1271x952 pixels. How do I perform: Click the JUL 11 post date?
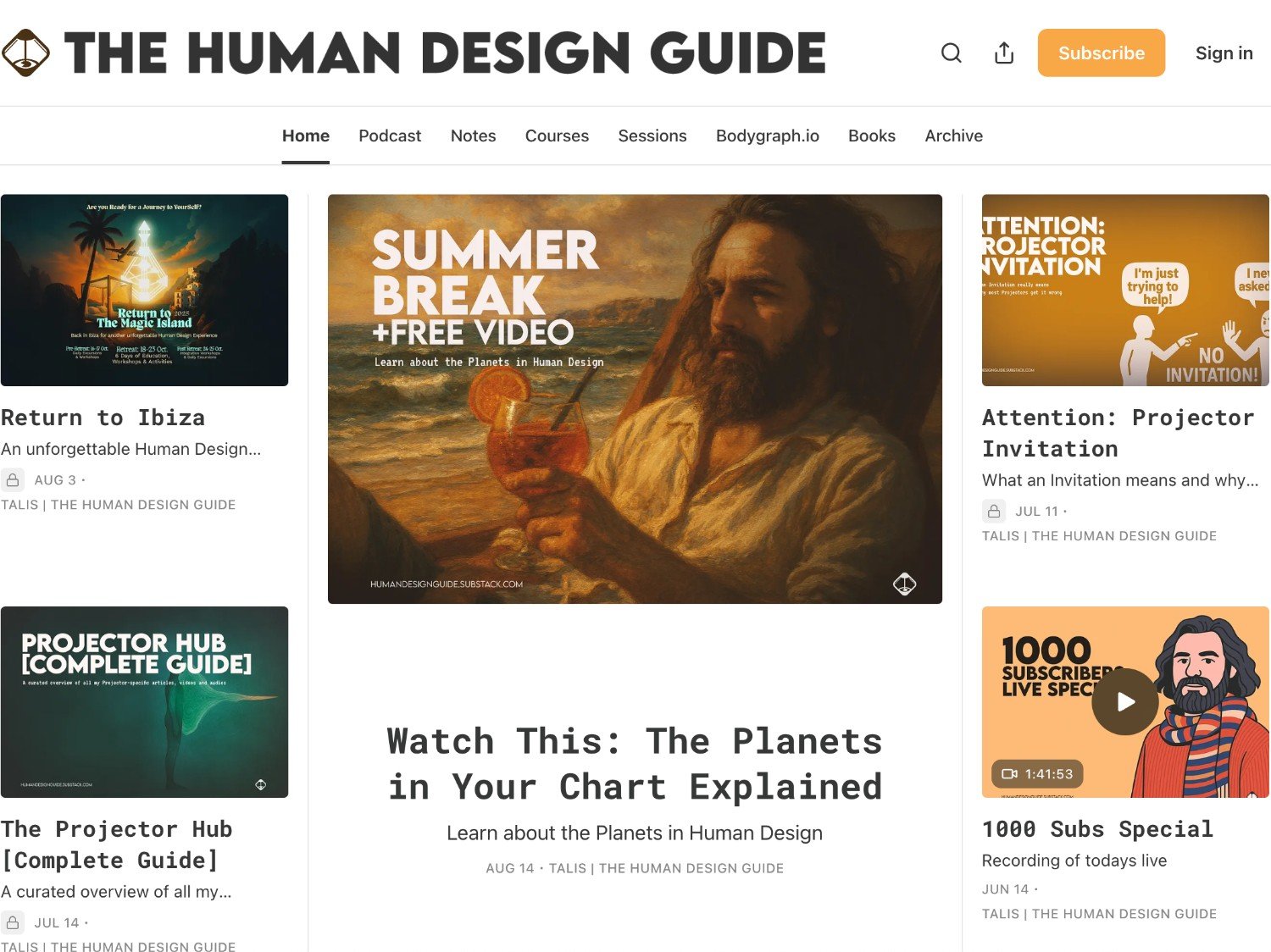[x=1037, y=512]
